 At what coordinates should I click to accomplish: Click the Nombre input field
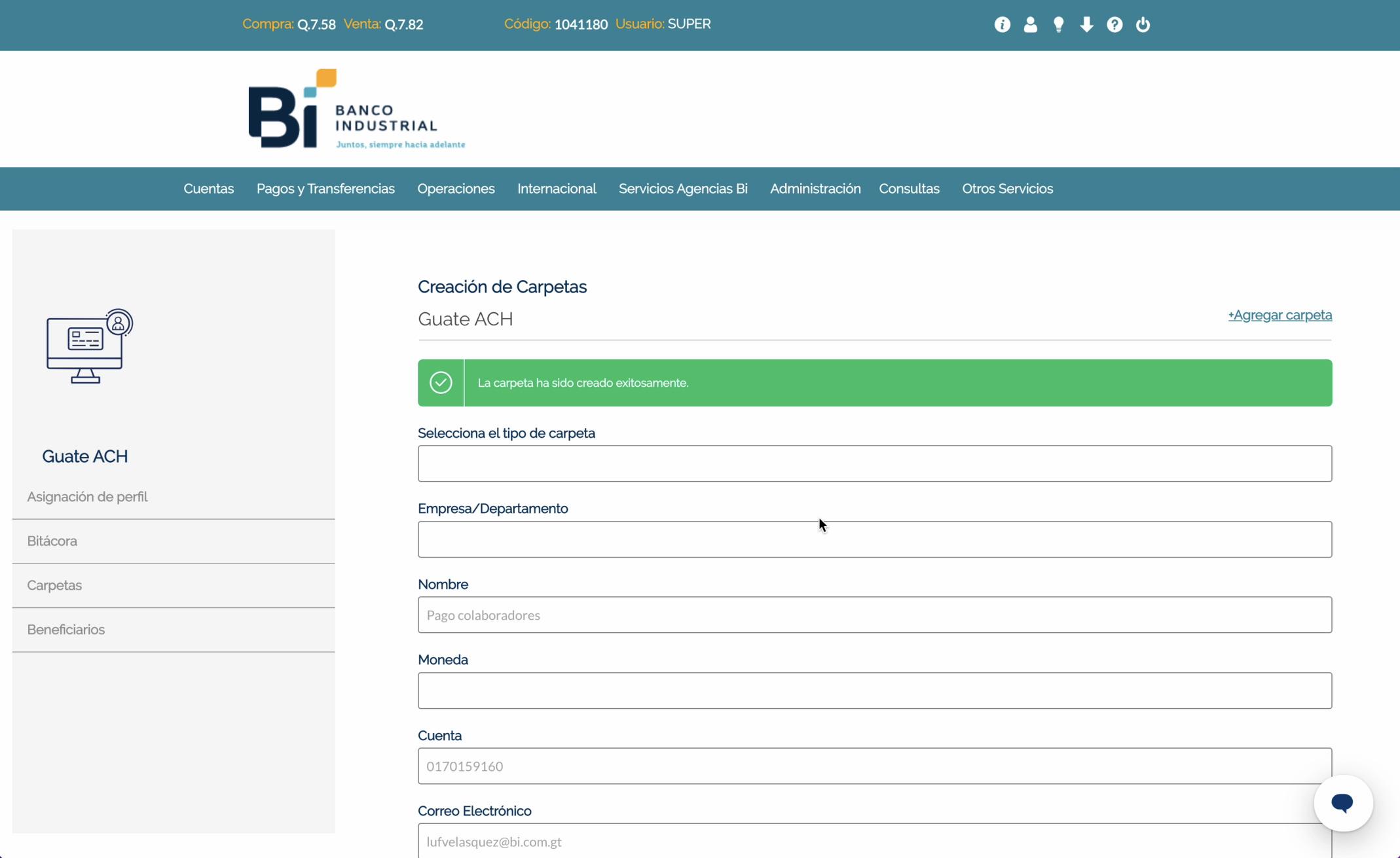point(874,615)
